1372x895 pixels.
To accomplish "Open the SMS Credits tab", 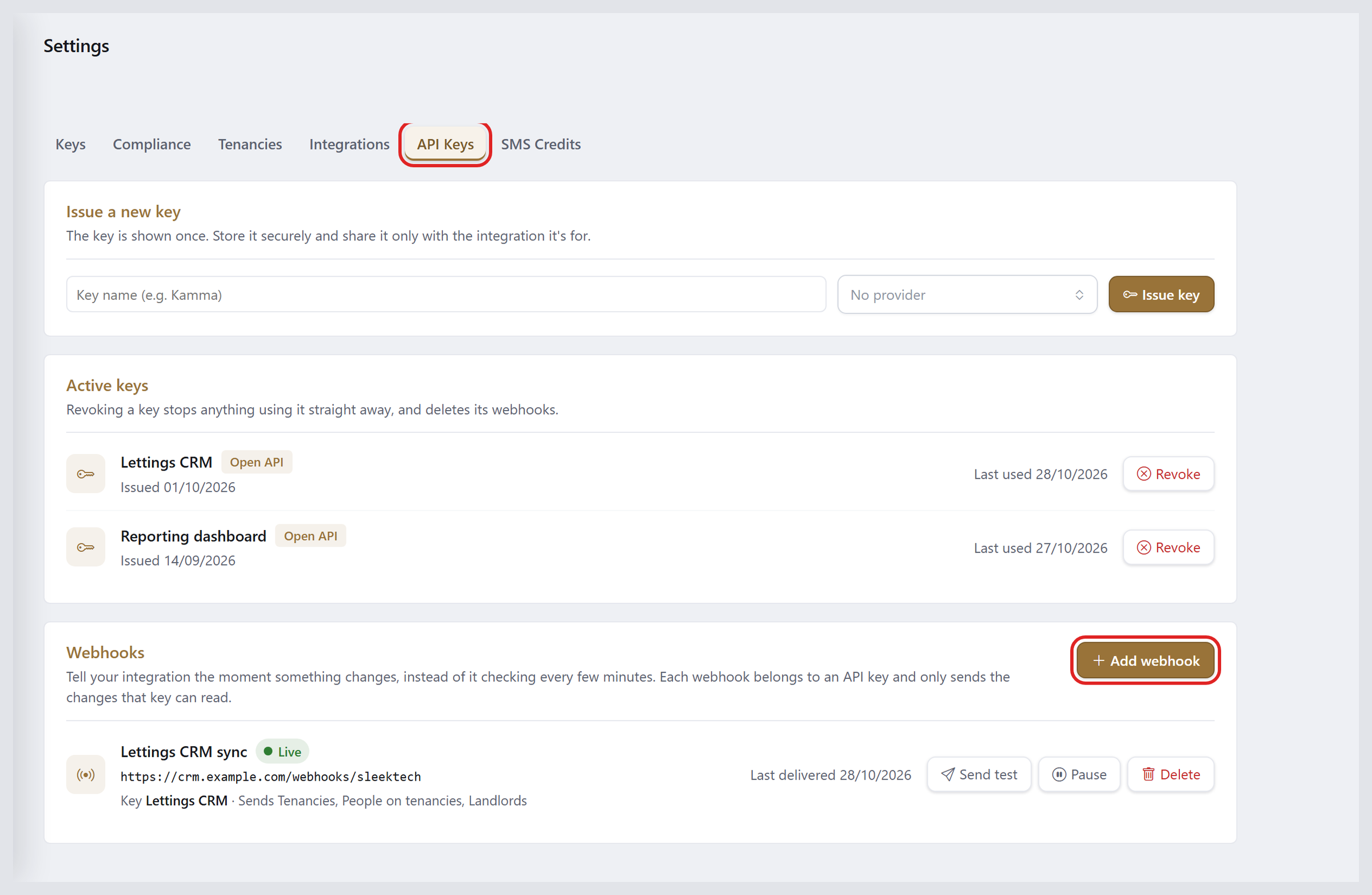I will (540, 144).
